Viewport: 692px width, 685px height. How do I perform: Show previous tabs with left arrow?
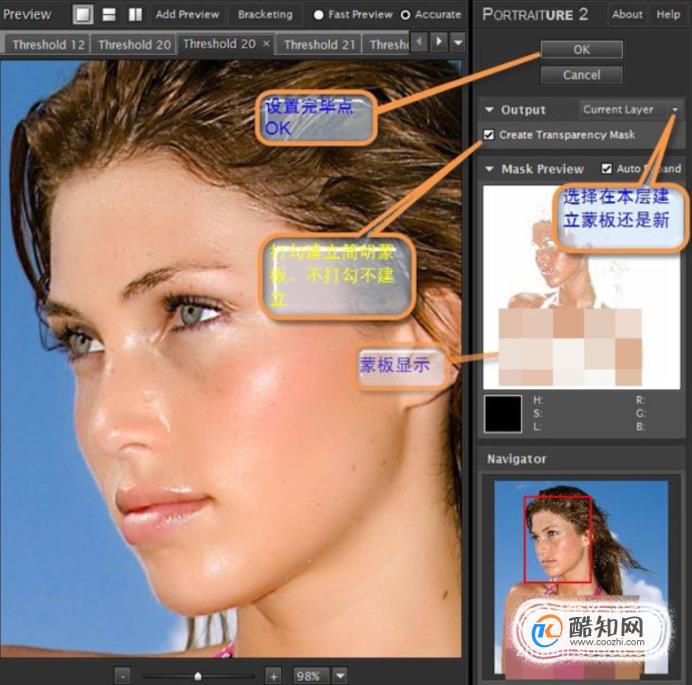click(419, 42)
